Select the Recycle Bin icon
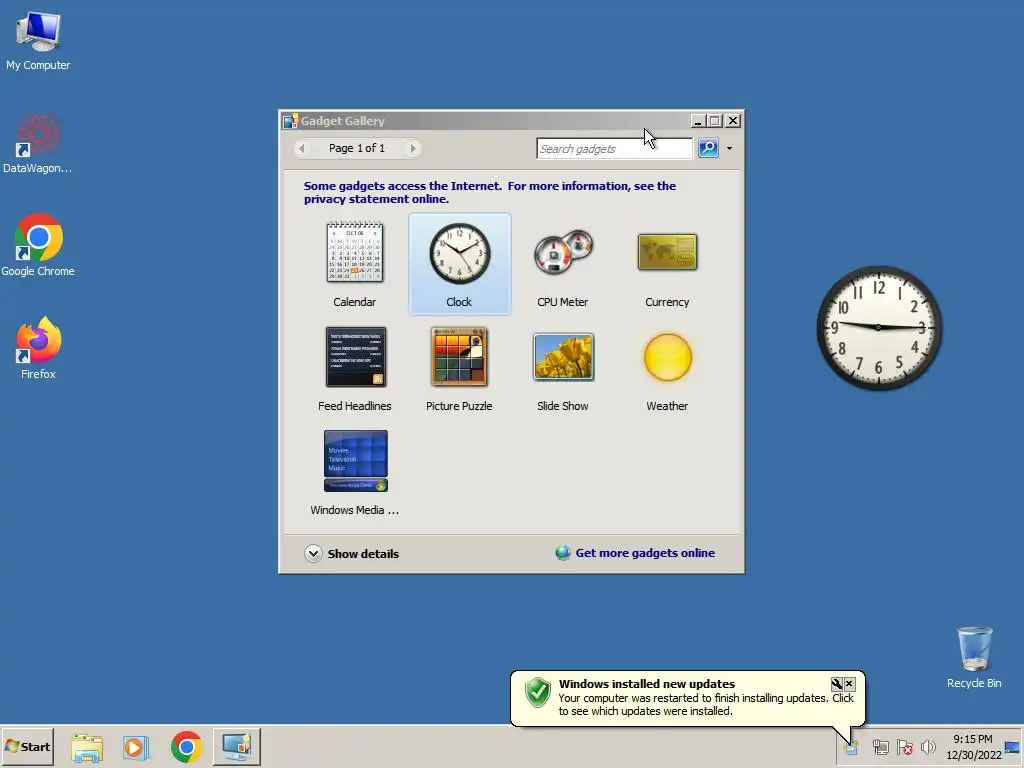The image size is (1024, 768). (x=974, y=657)
